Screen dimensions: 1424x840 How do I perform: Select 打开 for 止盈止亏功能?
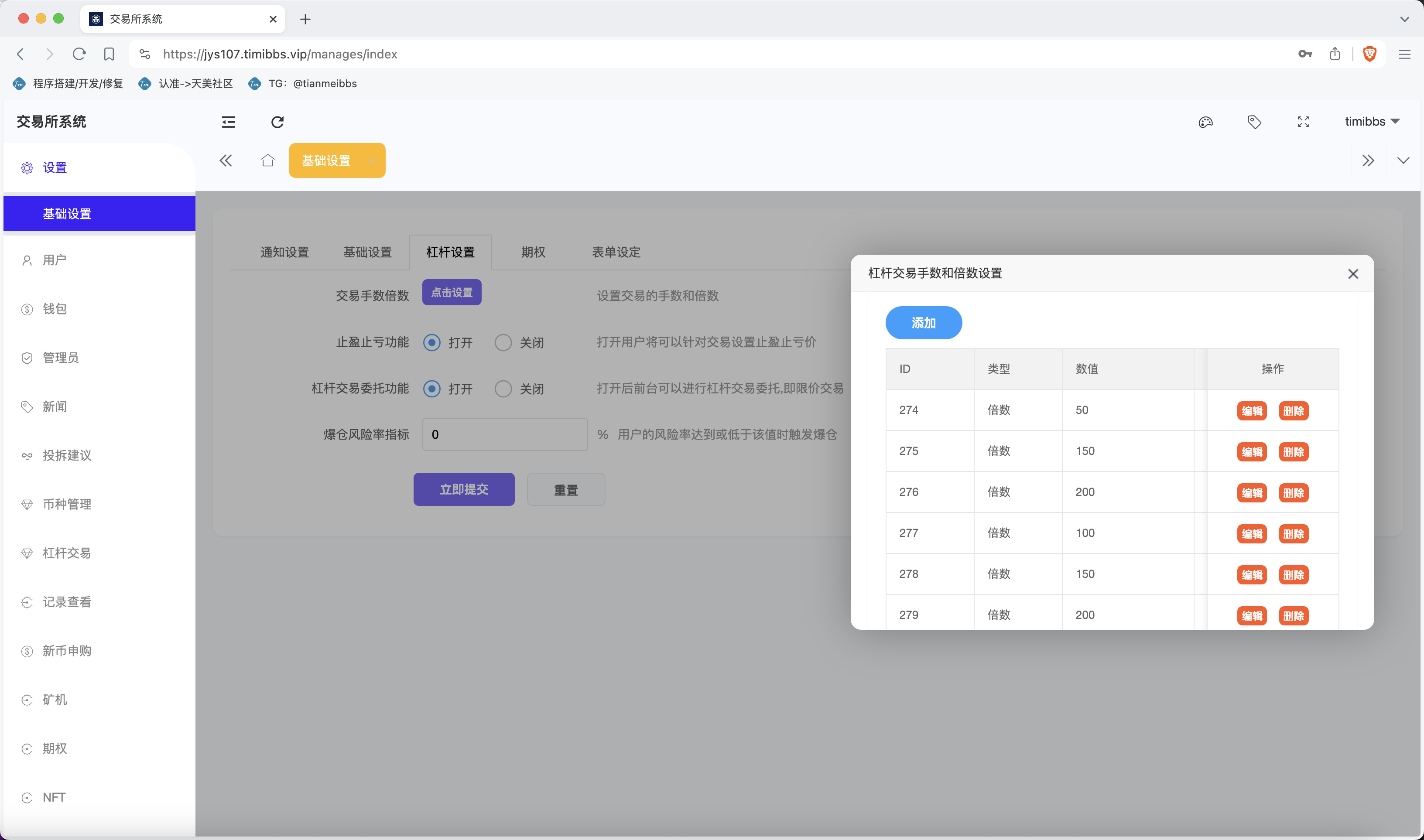tap(432, 342)
